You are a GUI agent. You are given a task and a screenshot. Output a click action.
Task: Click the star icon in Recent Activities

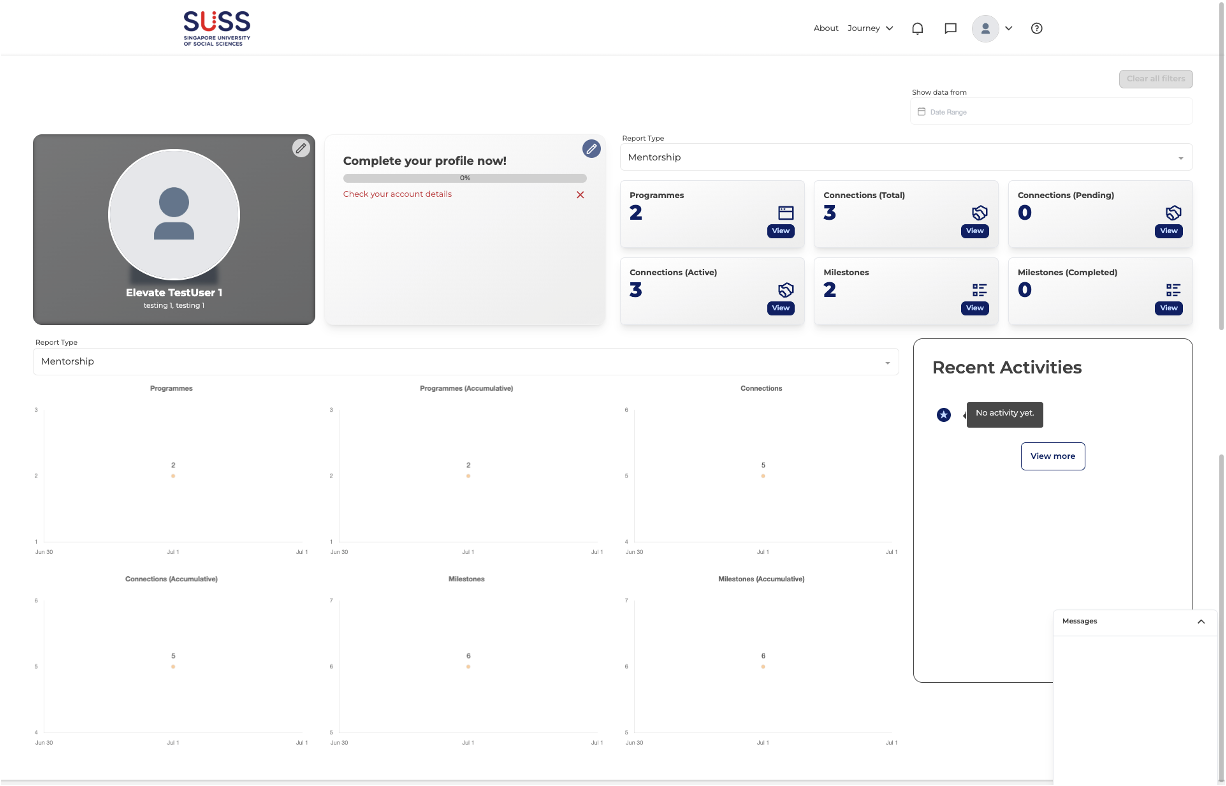tap(943, 415)
